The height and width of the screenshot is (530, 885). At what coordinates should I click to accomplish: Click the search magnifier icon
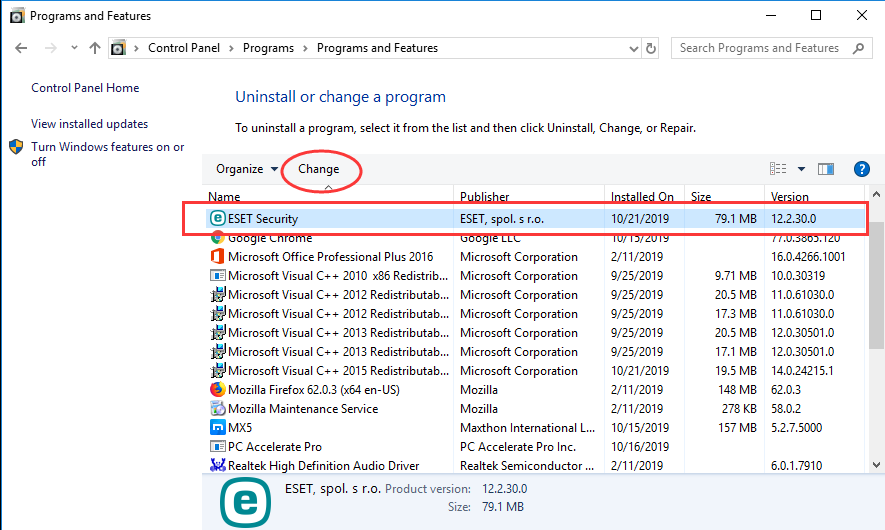tap(858, 48)
